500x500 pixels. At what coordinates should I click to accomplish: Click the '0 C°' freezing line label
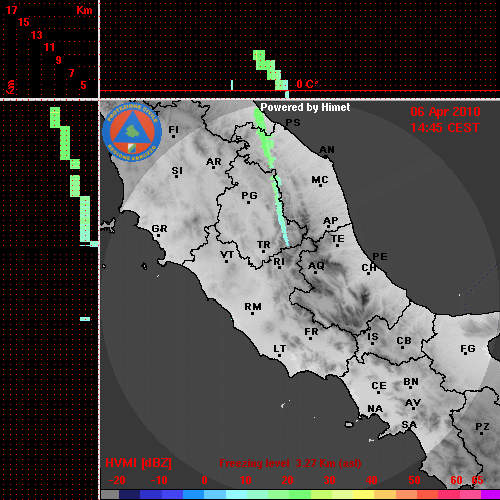[307, 84]
